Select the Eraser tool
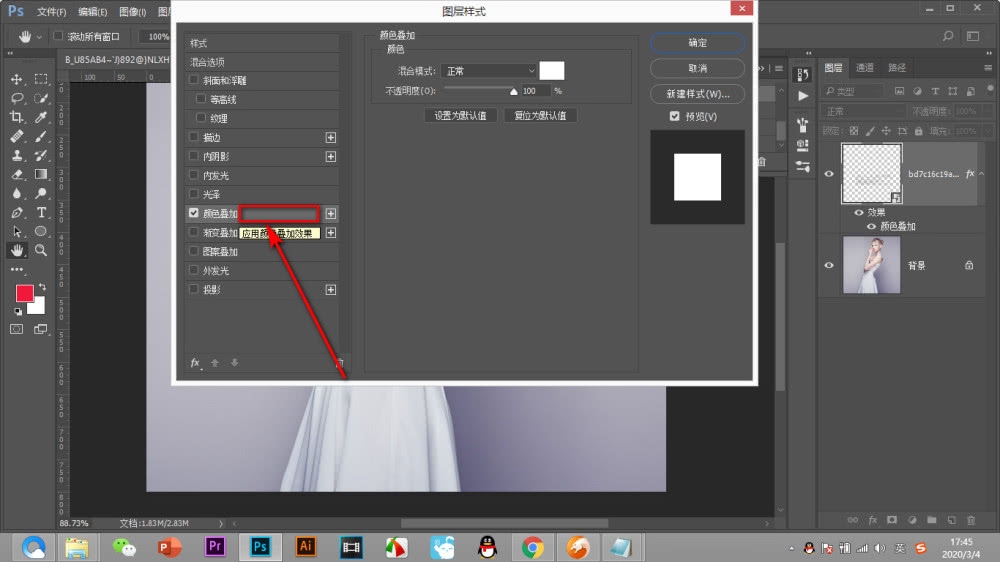Viewport: 1000px width, 562px height. click(17, 174)
